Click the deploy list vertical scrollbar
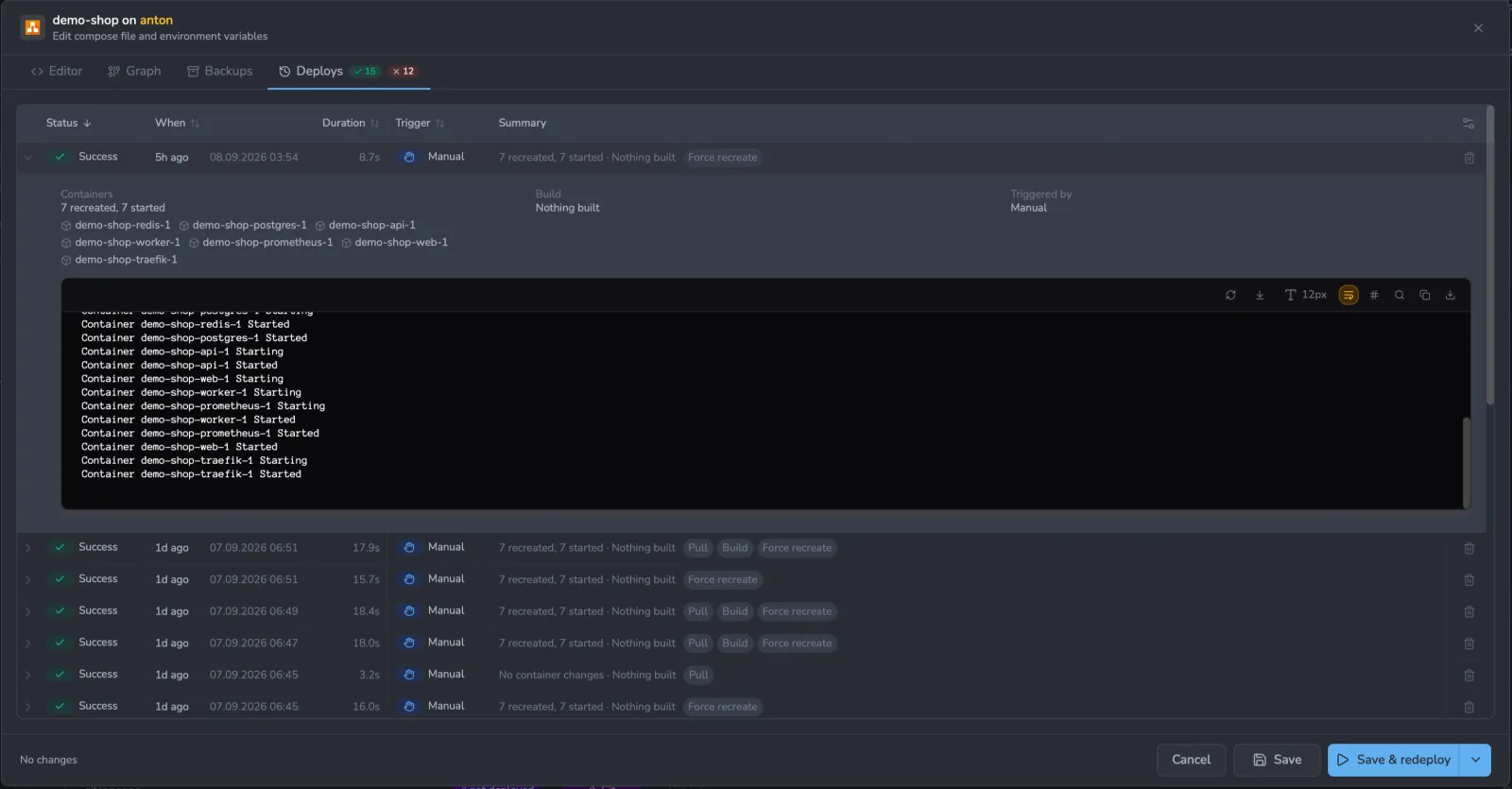The width and height of the screenshot is (1512, 789). coord(1490,255)
